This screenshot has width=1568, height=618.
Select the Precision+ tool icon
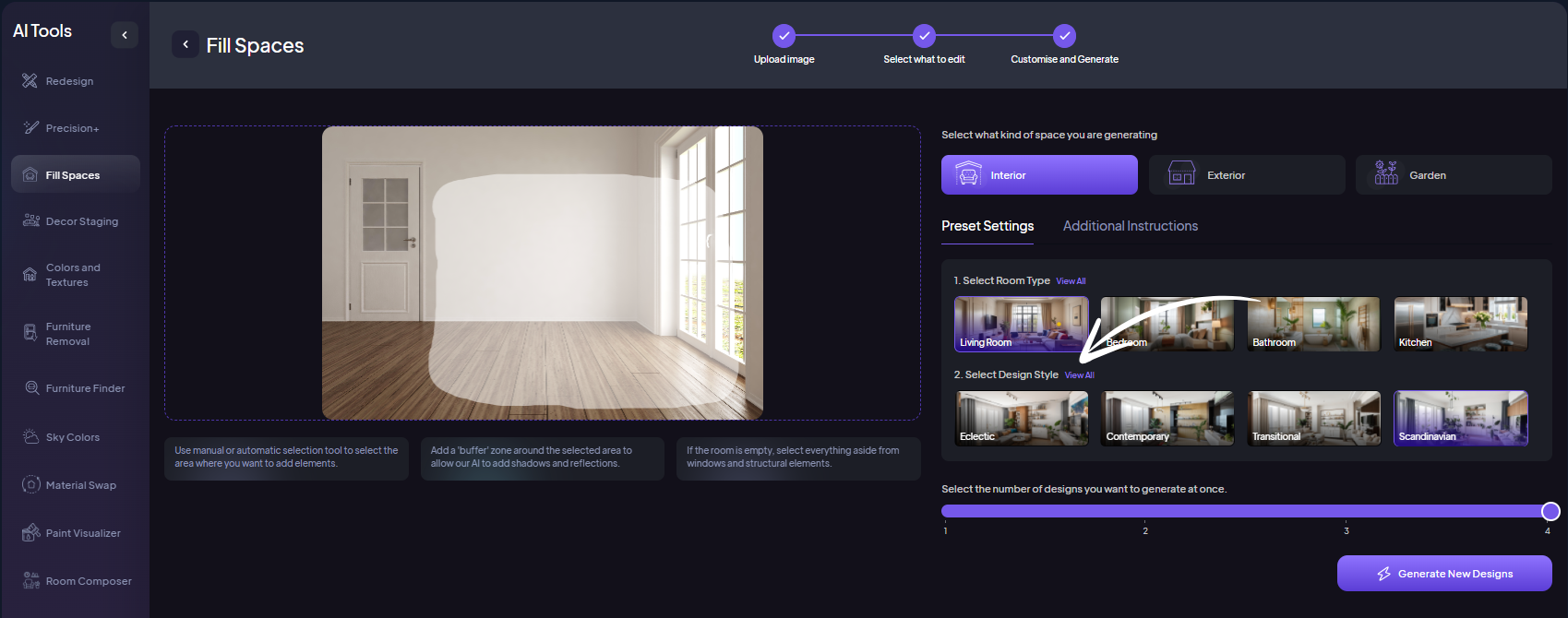pyautogui.click(x=30, y=128)
